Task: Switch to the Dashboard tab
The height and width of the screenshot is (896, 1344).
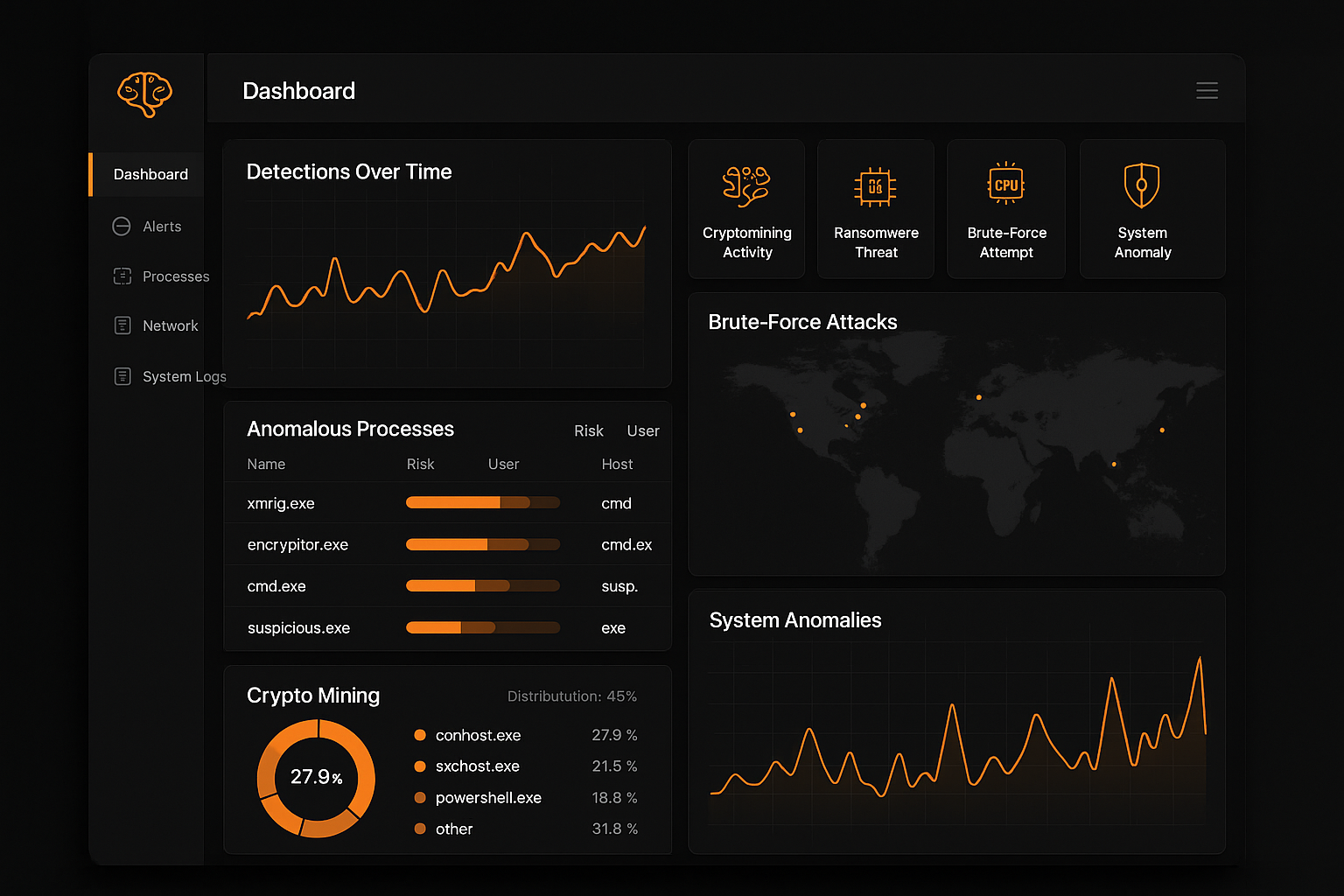Action: point(150,174)
